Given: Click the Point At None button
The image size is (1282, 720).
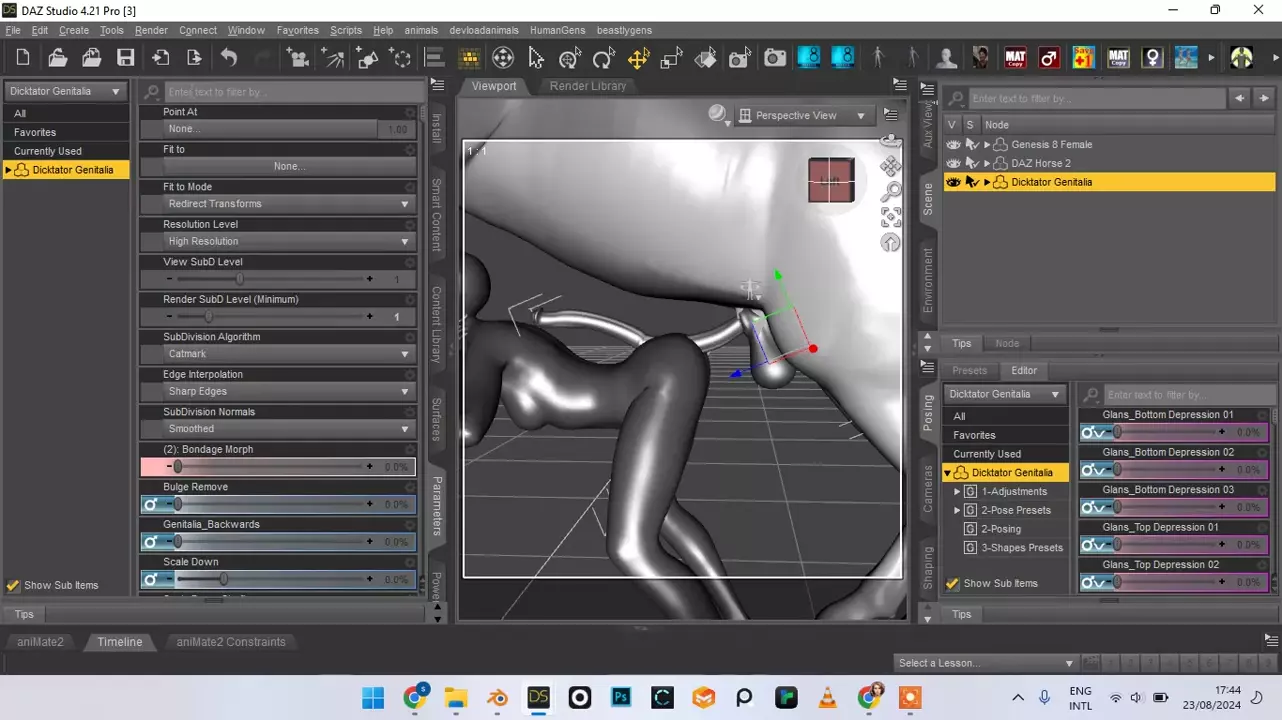Looking at the screenshot, I should coord(270,129).
